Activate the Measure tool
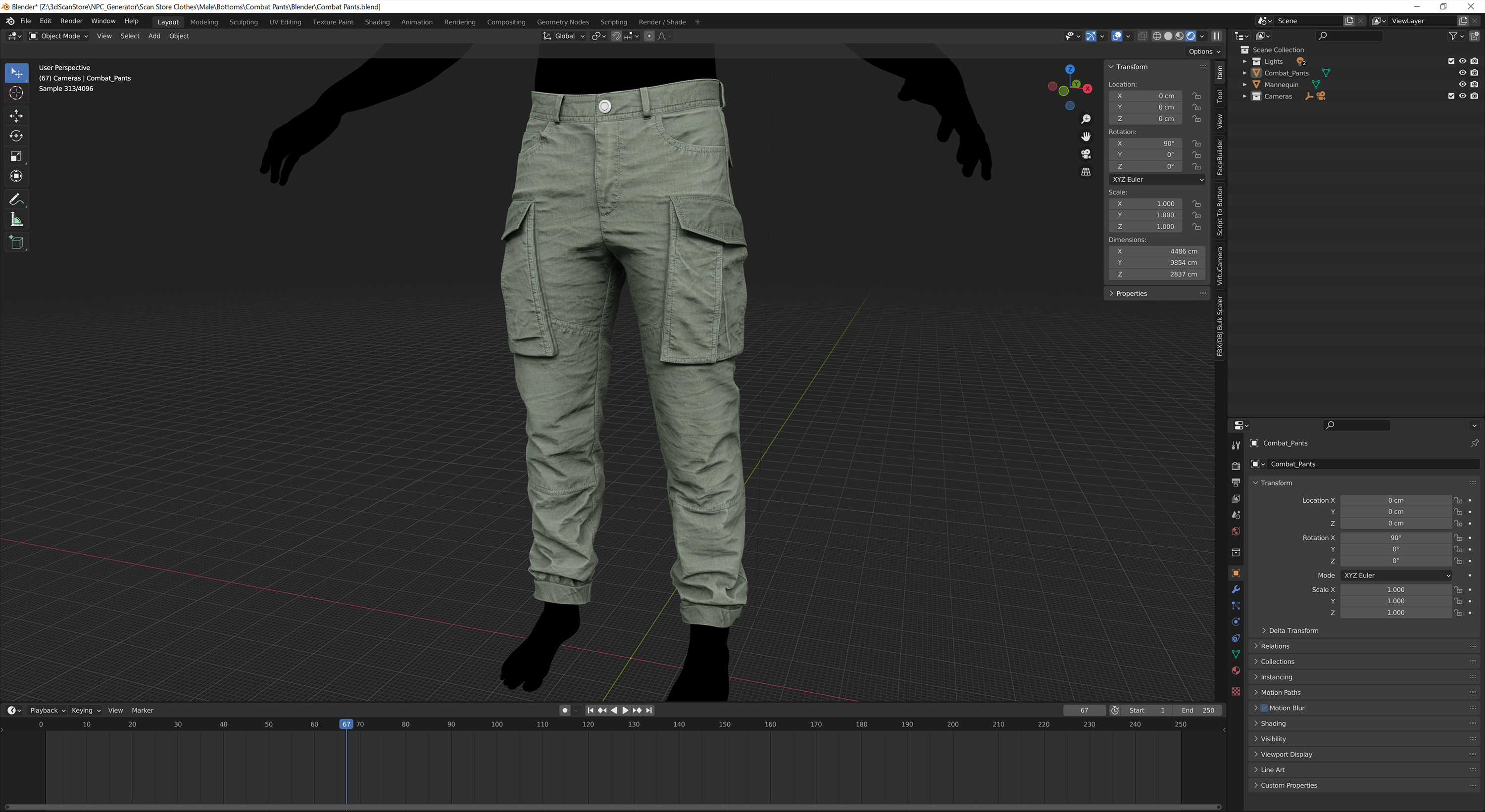This screenshot has width=1485, height=812. [17, 219]
